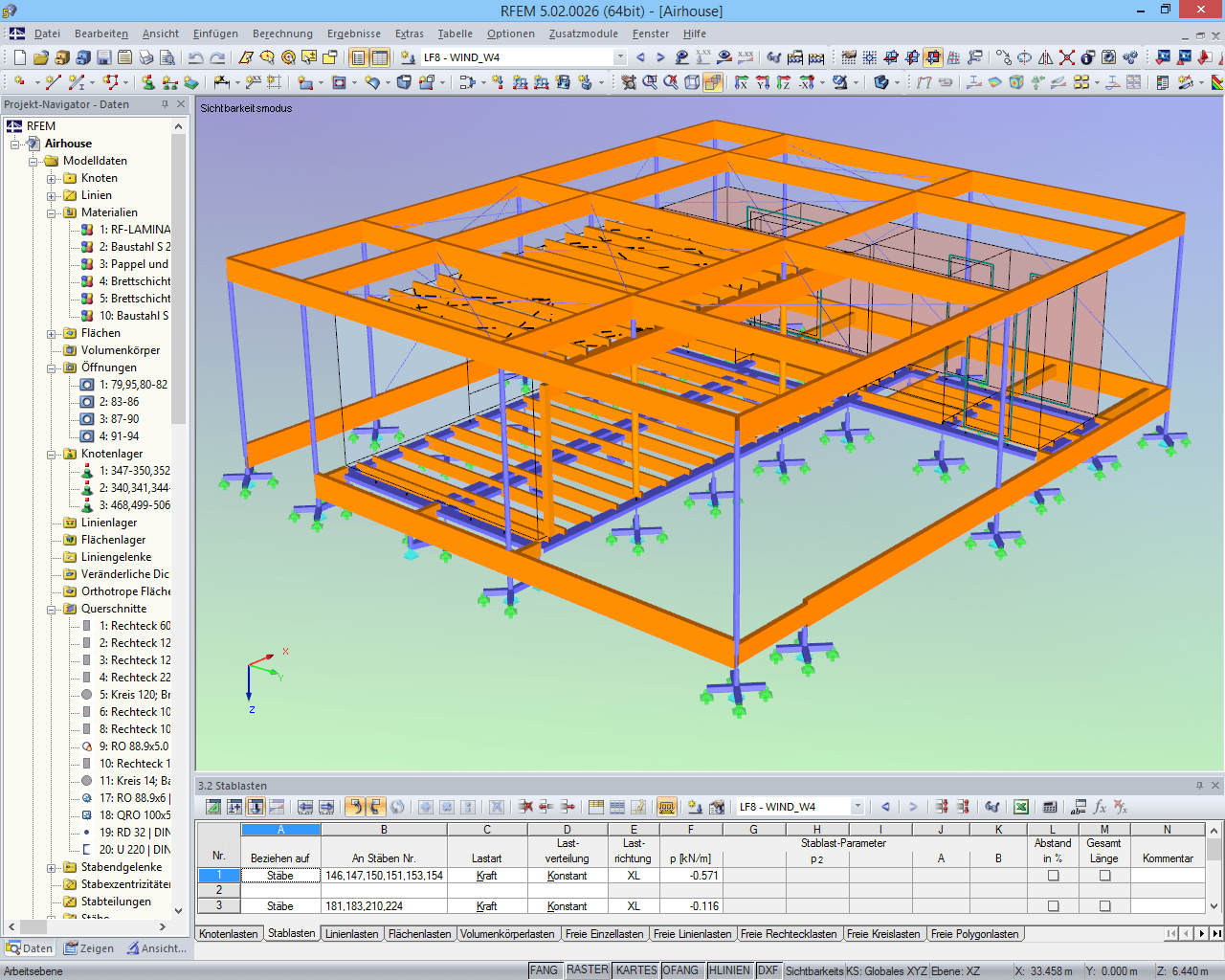Image resolution: width=1225 pixels, height=980 pixels.
Task: Export the Stablasten table via the Excel icon
Action: [x=1020, y=808]
